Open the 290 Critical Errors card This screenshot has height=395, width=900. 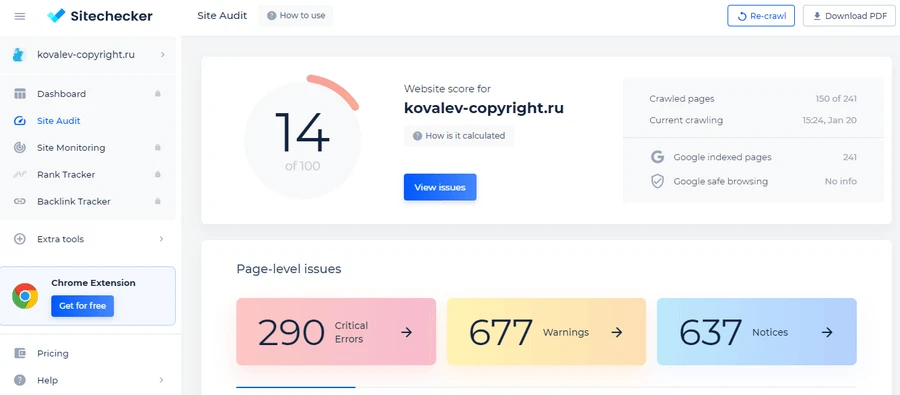pyautogui.click(x=336, y=332)
